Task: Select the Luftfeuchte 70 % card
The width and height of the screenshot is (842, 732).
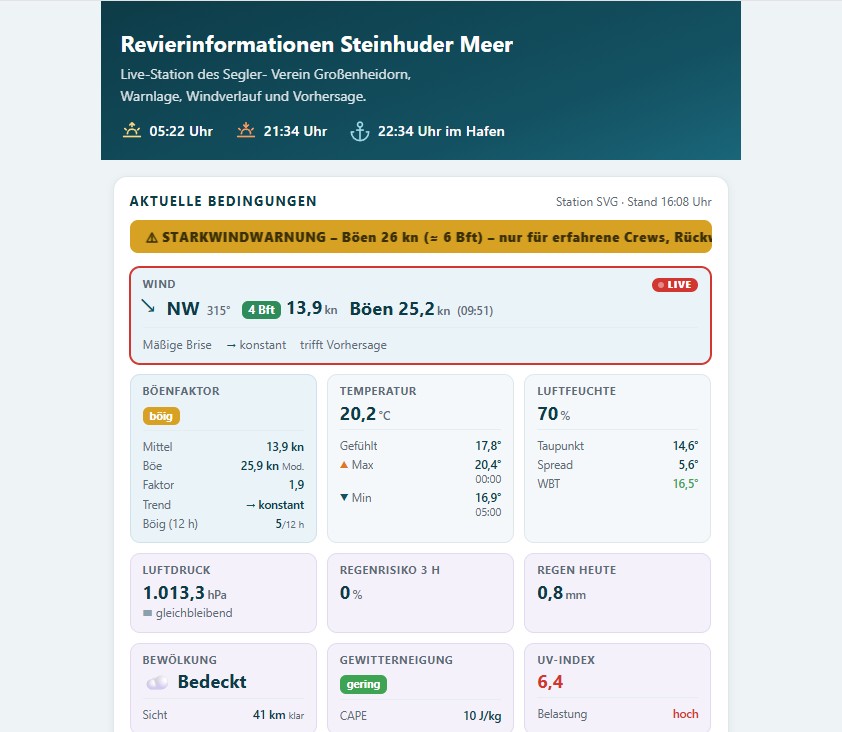Action: point(618,459)
